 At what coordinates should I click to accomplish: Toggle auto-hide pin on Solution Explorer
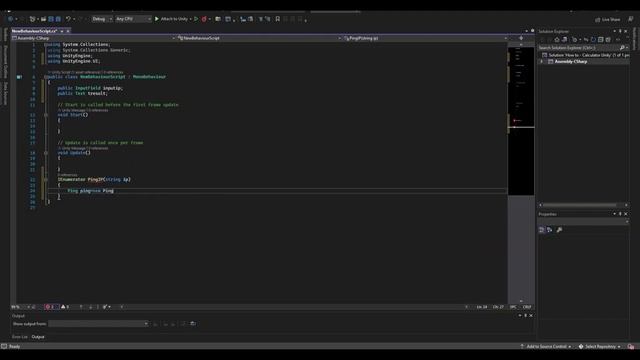620,31
